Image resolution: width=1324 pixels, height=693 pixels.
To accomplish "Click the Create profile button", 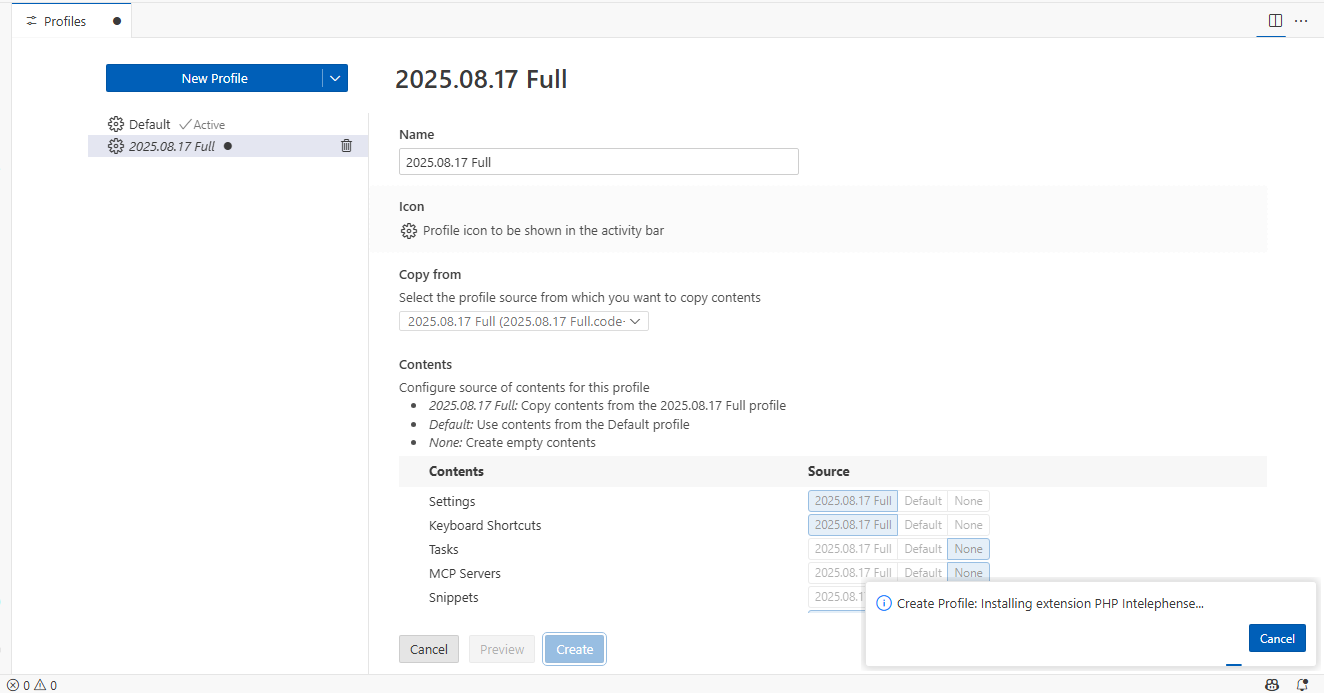I will pos(574,649).
